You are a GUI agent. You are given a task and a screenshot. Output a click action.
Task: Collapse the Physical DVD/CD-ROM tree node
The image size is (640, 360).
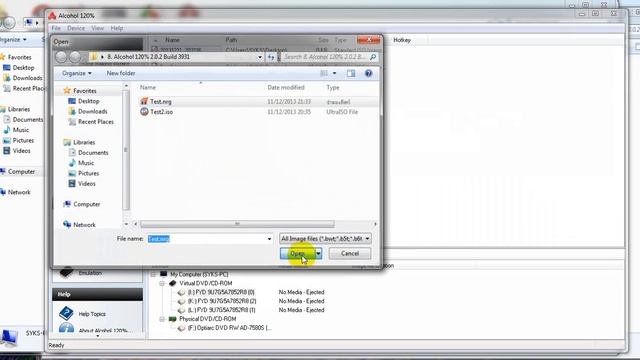162,319
